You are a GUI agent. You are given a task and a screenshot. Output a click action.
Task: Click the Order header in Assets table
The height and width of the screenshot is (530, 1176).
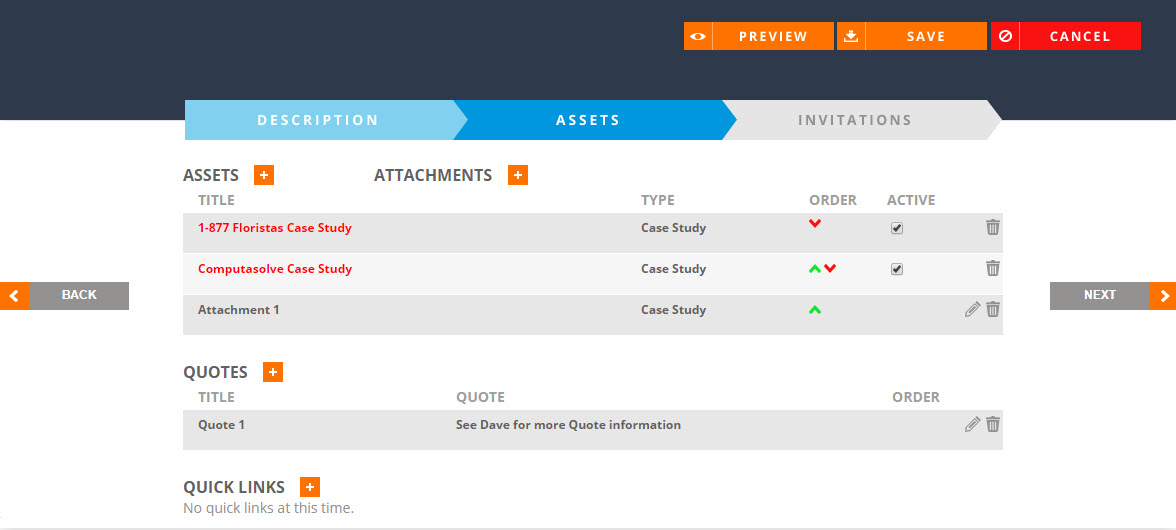point(832,200)
